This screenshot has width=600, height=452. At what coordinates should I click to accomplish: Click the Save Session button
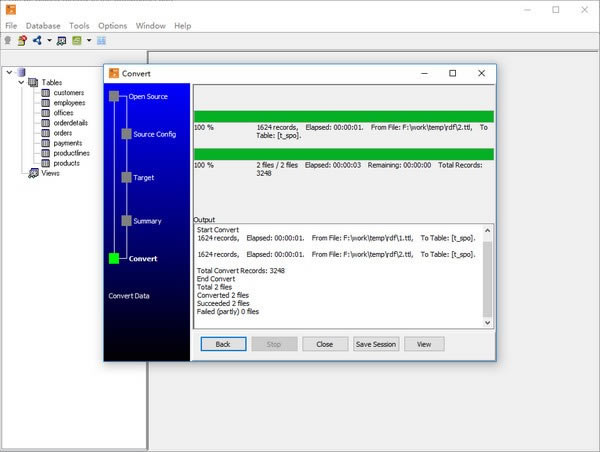coord(376,344)
